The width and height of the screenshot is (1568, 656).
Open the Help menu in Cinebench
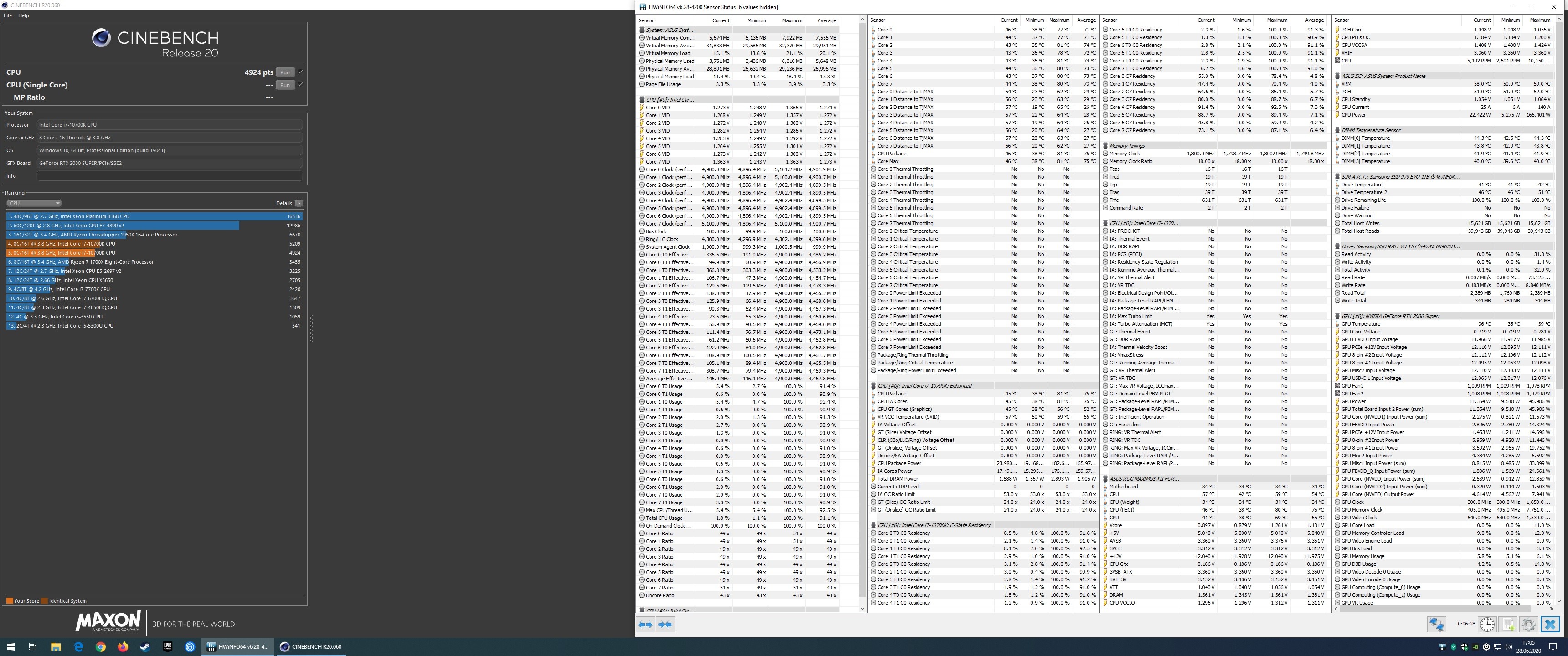point(23,15)
